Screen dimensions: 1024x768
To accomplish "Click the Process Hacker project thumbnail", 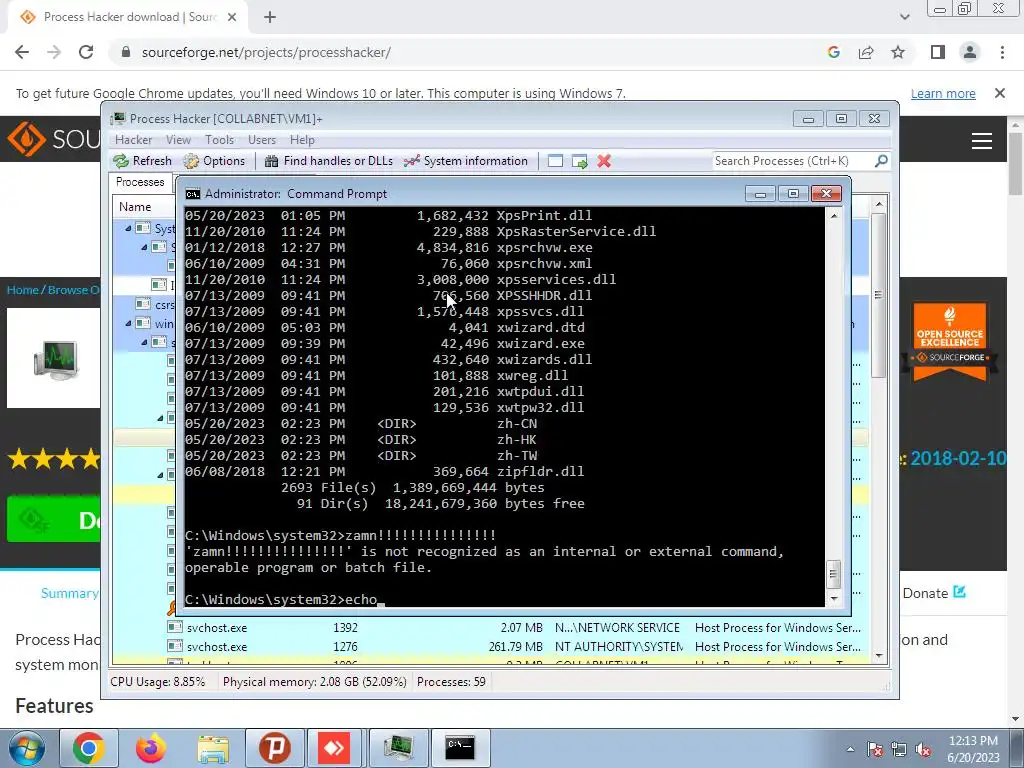I will click(x=55, y=359).
